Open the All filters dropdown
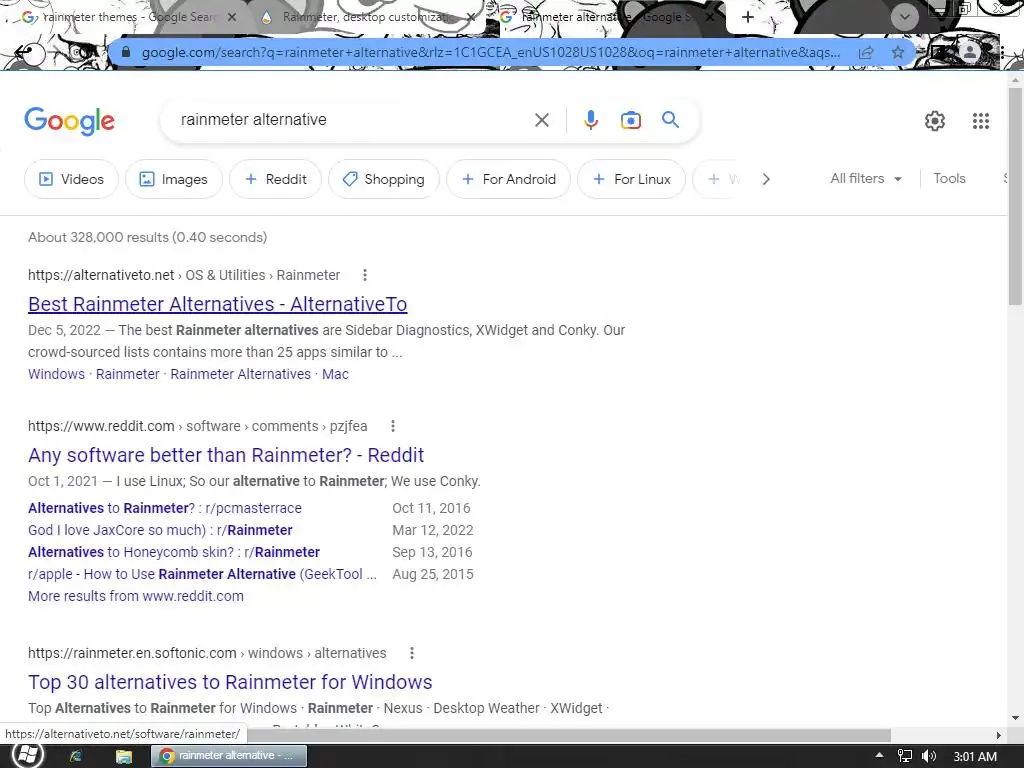The width and height of the screenshot is (1024, 768). [866, 178]
